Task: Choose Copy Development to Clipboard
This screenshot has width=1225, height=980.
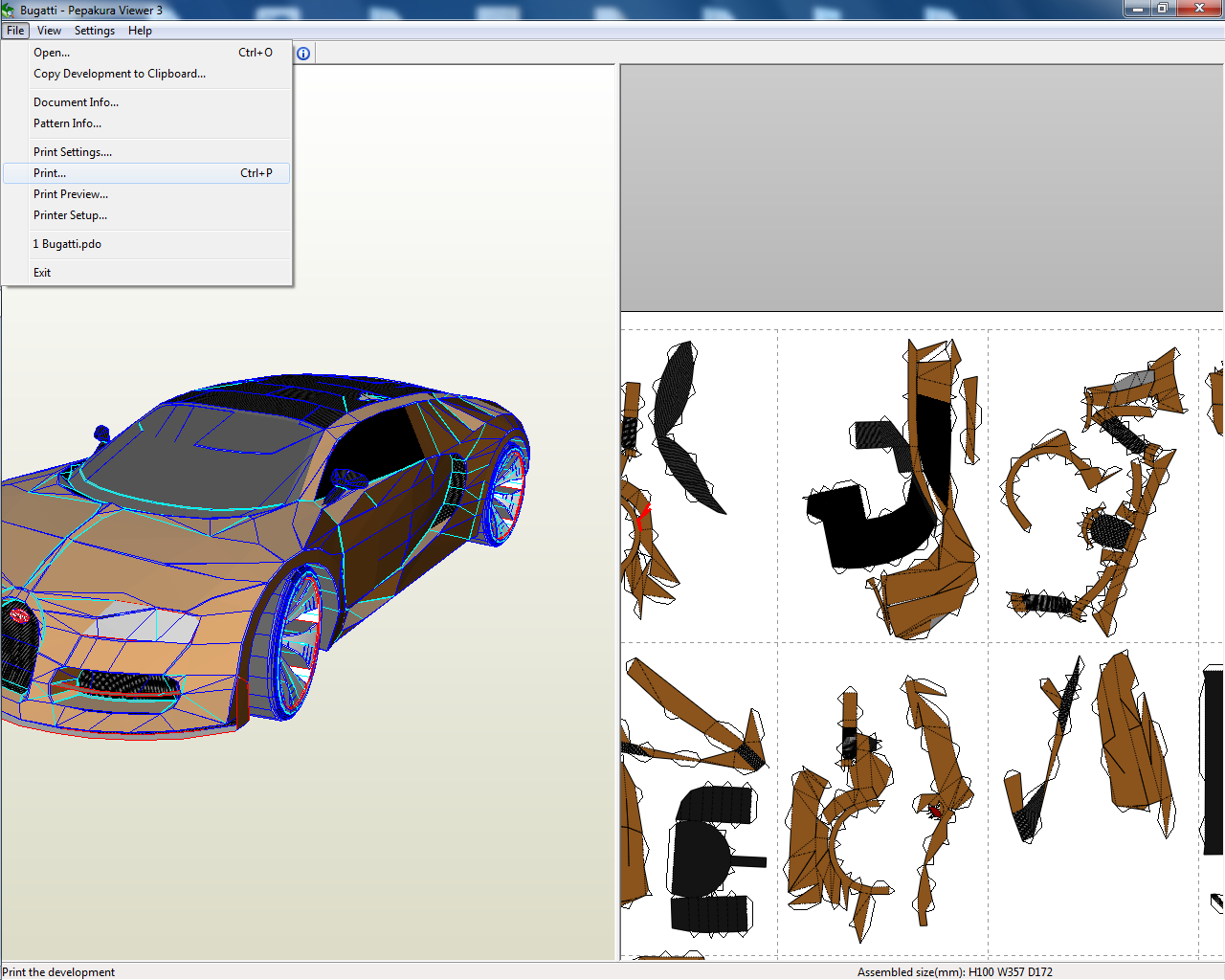Action: click(x=119, y=73)
